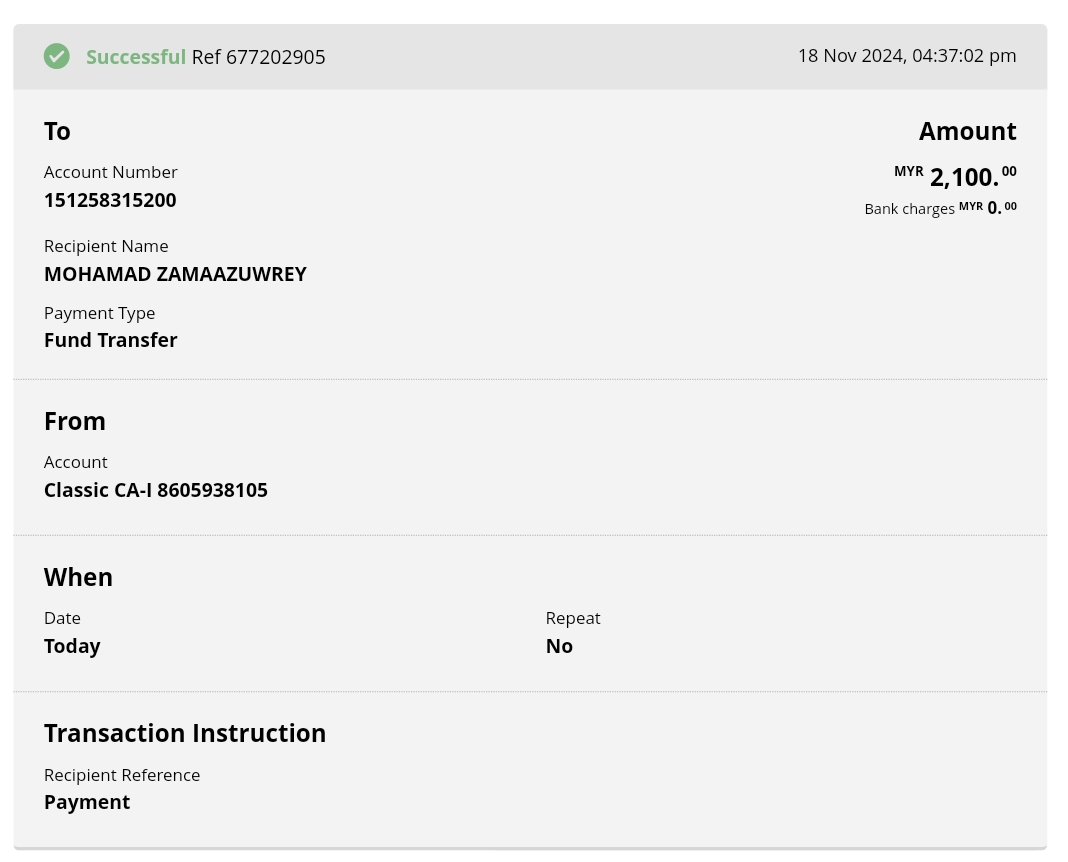
Task: Click the From section heading
Action: pos(75,421)
